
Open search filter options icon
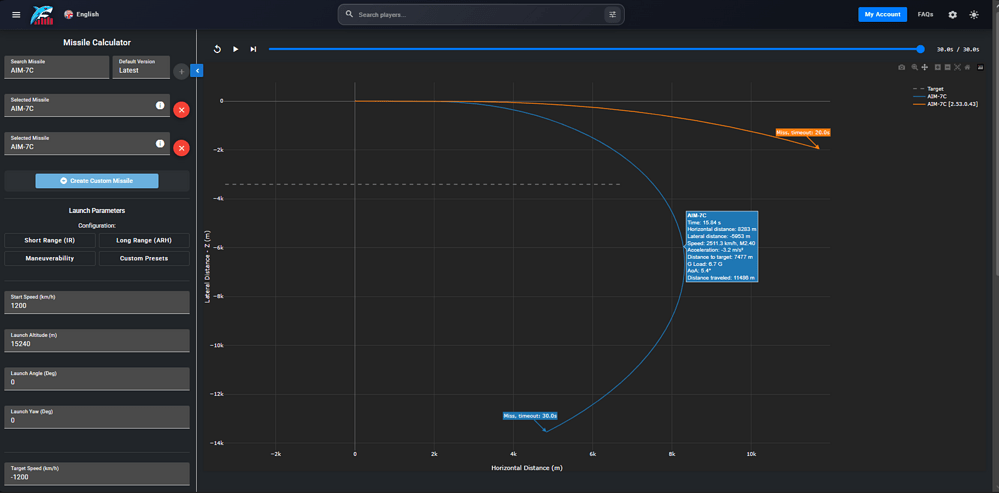click(612, 14)
